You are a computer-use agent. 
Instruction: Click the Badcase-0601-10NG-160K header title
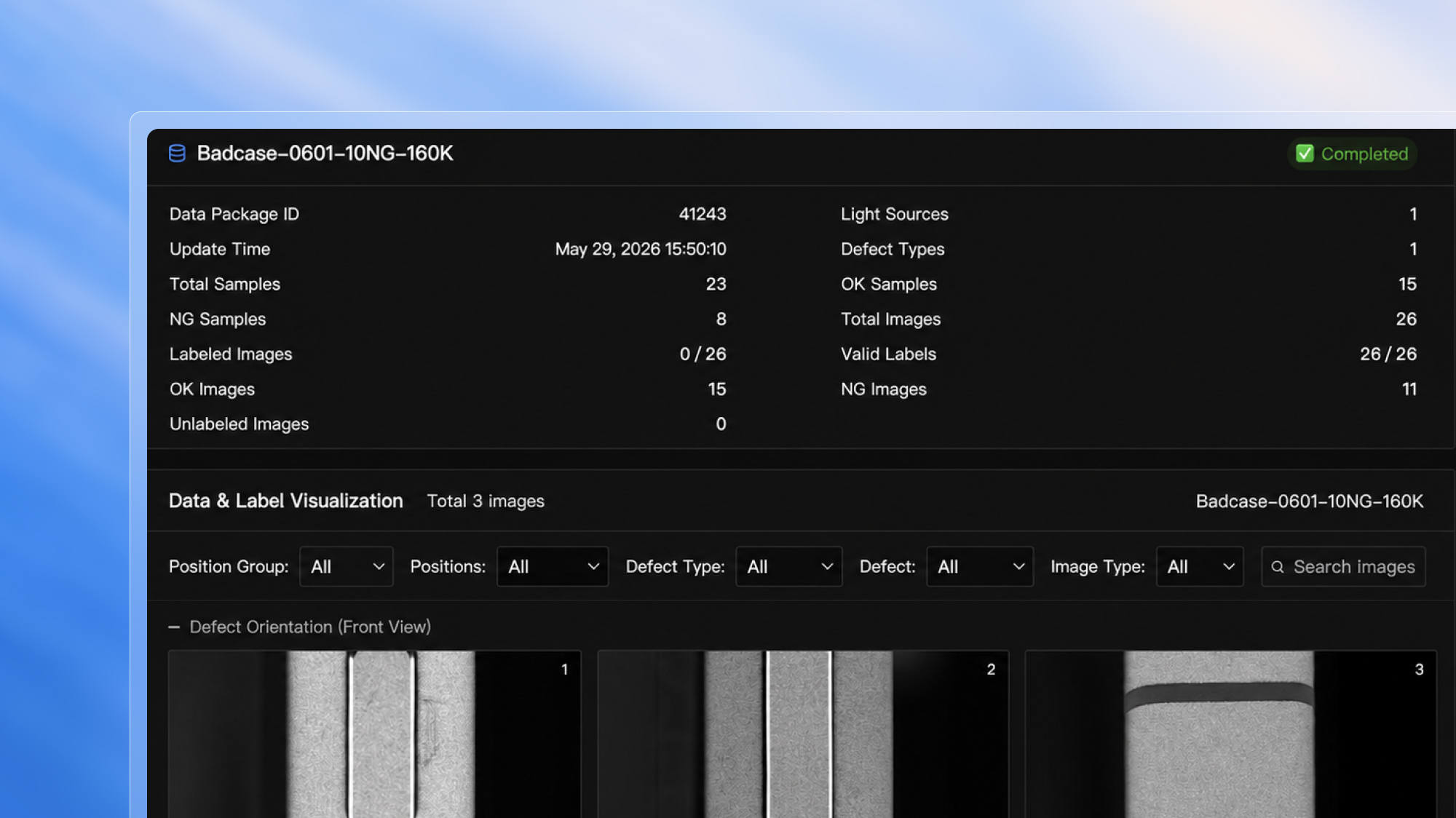325,153
